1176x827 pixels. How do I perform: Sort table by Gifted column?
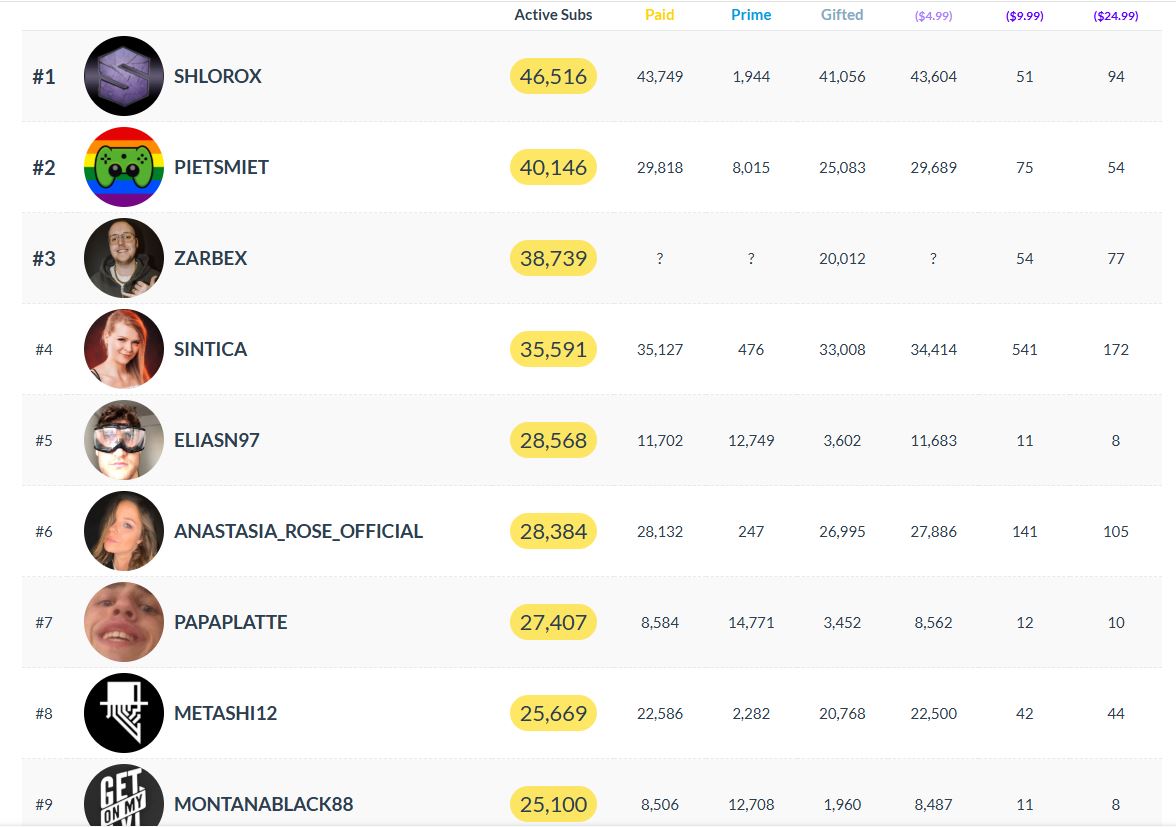pyautogui.click(x=842, y=15)
